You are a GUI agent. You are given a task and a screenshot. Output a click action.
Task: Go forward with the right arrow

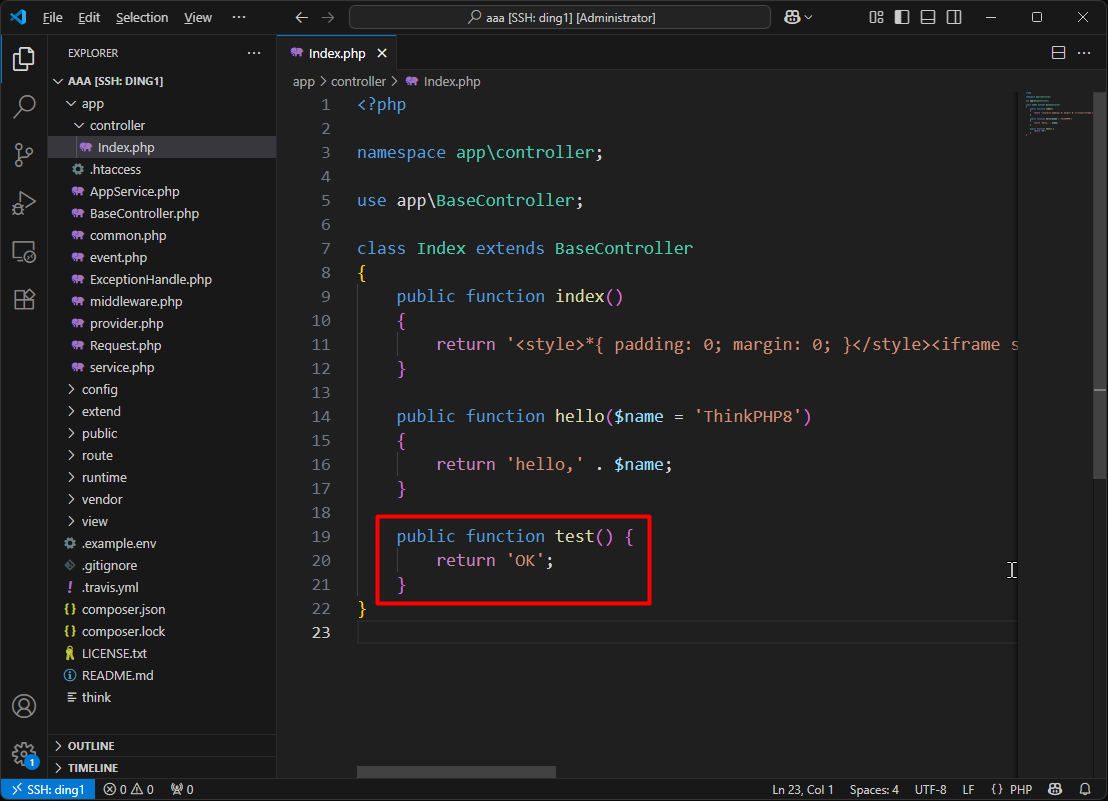coord(328,18)
